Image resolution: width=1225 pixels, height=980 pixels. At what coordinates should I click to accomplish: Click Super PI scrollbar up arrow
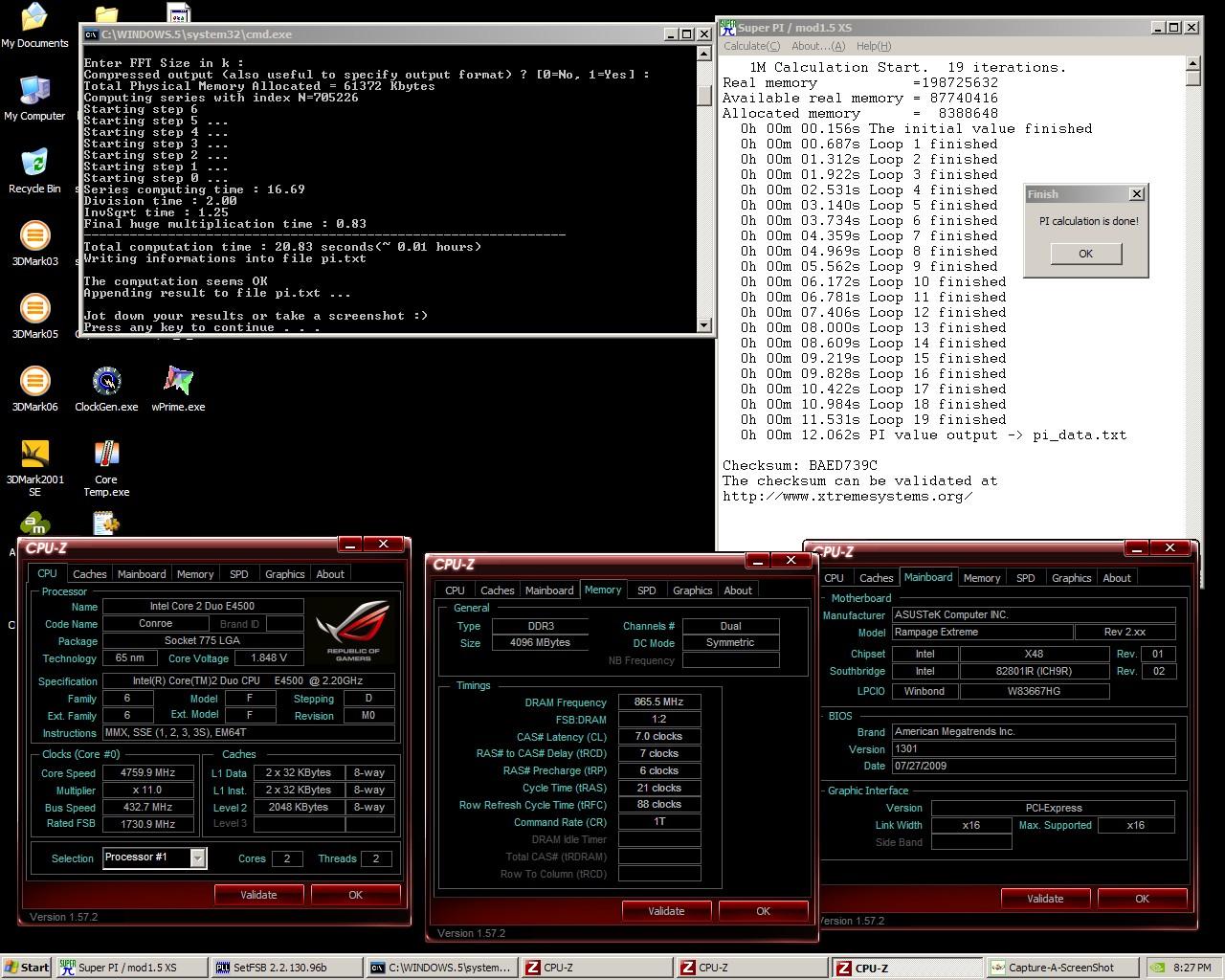[1192, 64]
